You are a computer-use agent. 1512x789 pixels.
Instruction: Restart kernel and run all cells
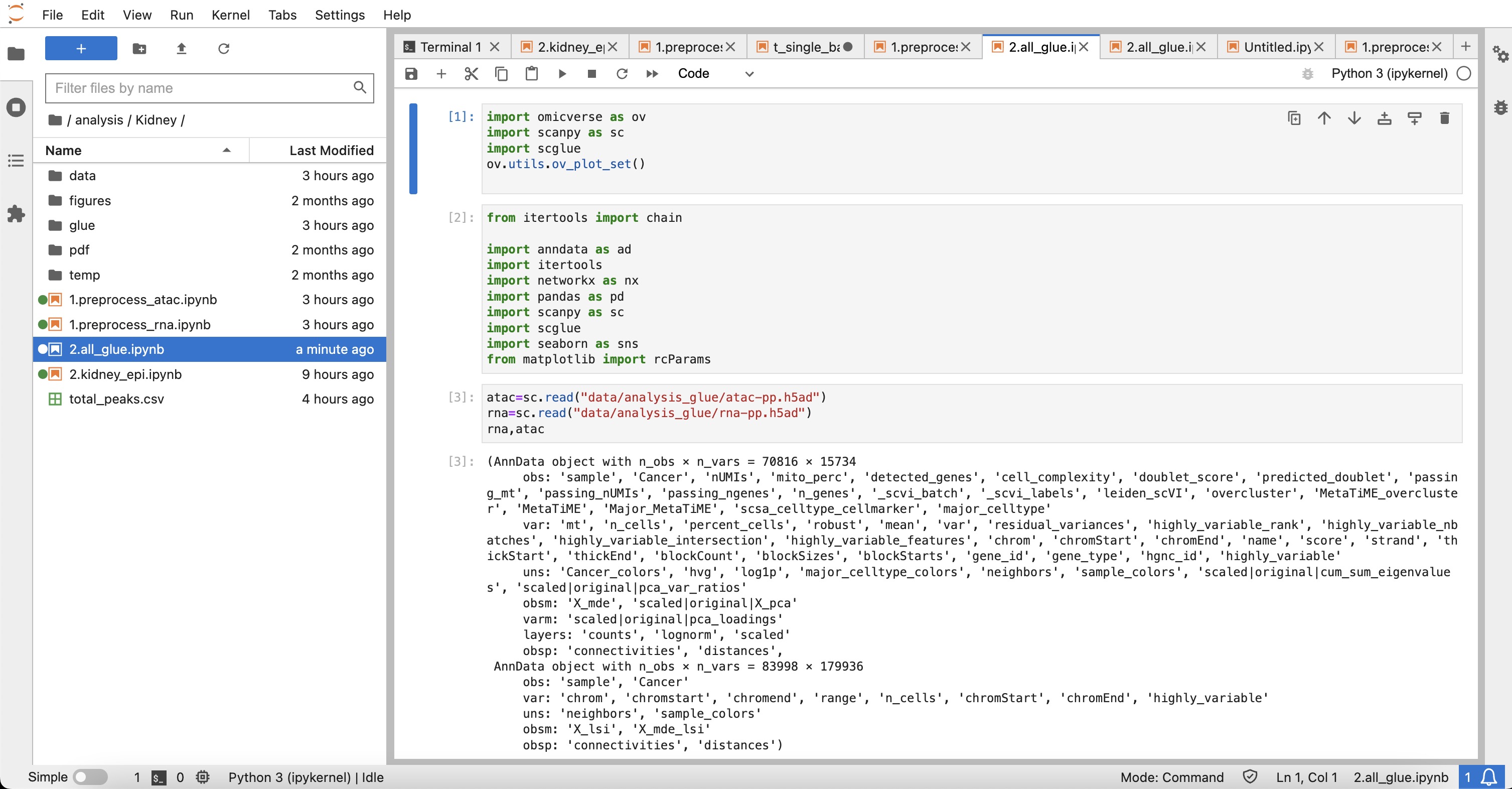pyautogui.click(x=652, y=73)
